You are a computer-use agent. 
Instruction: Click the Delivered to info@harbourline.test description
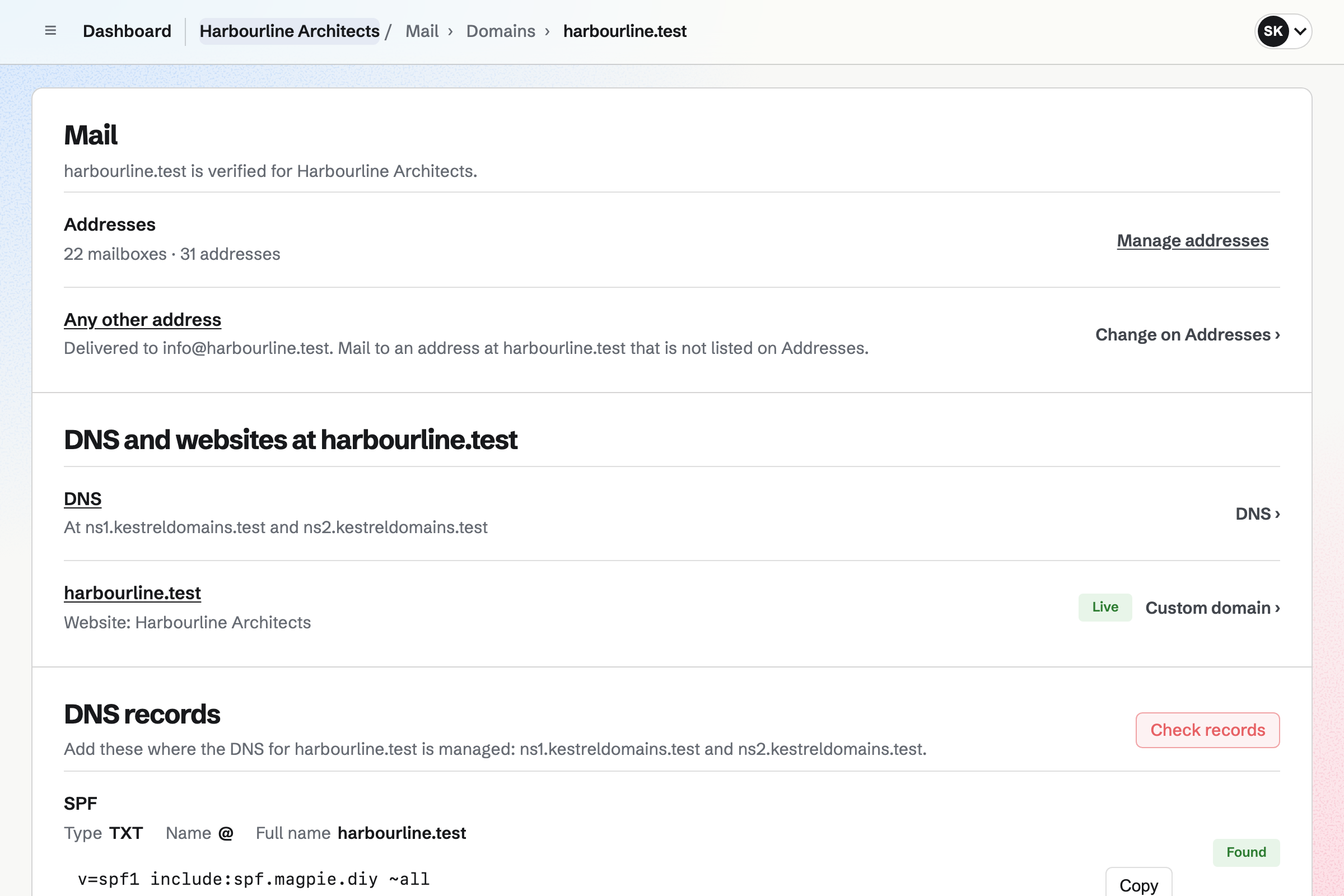[466, 348]
